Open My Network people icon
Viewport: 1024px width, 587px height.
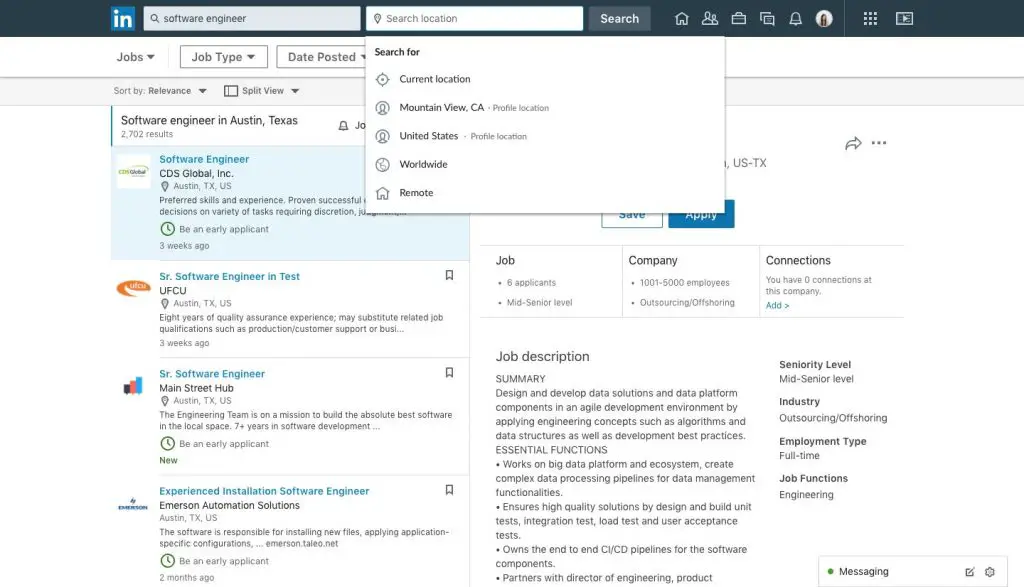click(710, 18)
